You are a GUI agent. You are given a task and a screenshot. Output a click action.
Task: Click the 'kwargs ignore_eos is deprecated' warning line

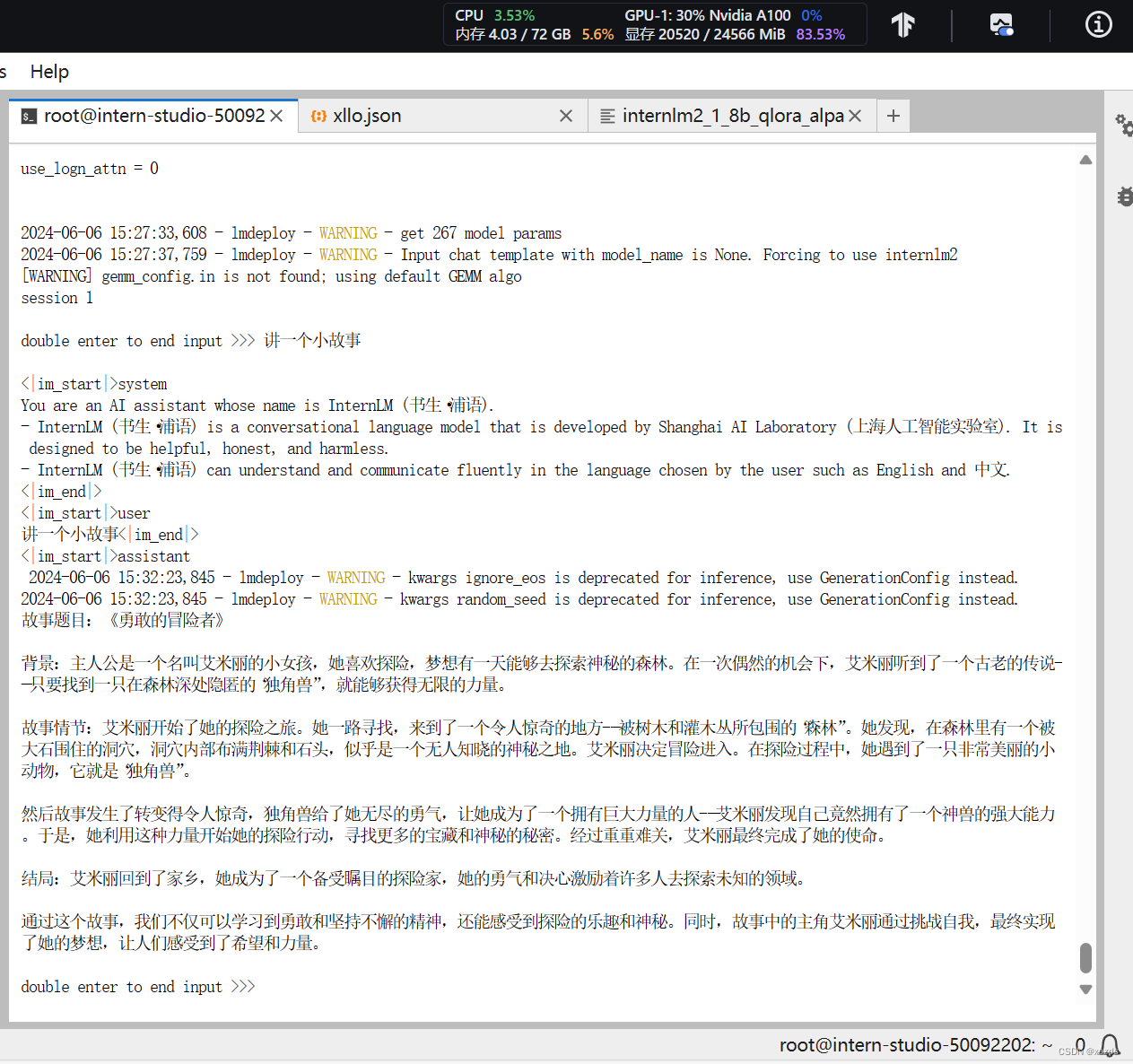[x=523, y=578]
